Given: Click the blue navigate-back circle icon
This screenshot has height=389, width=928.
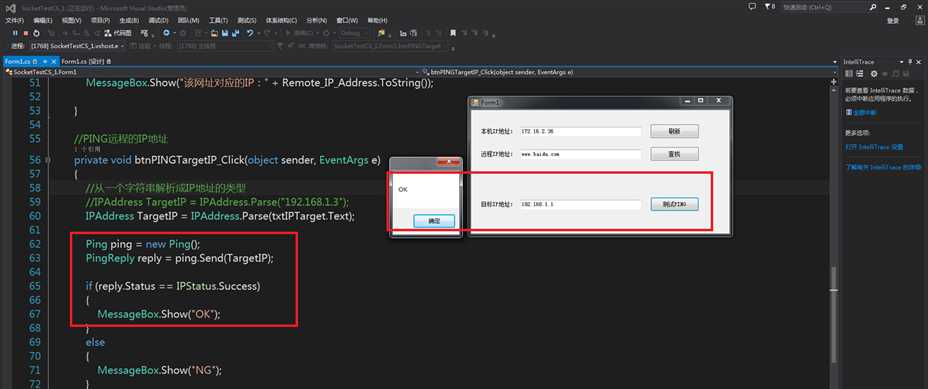Looking at the screenshot, I should point(167,33).
